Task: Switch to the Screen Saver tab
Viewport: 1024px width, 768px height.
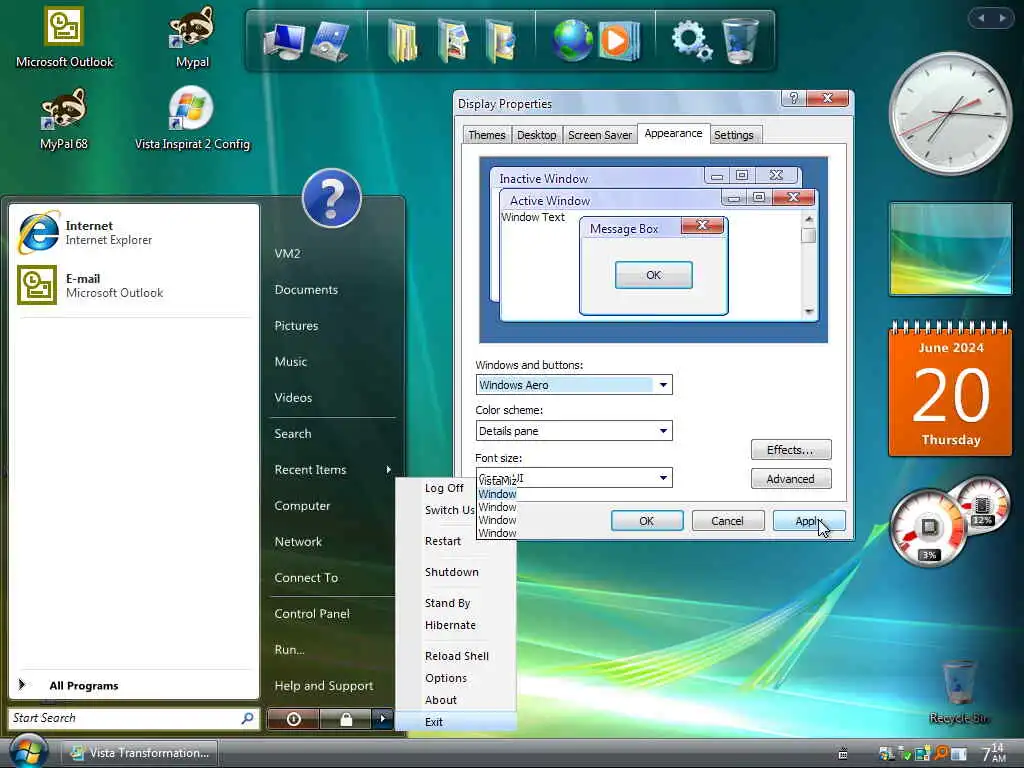Action: (600, 135)
